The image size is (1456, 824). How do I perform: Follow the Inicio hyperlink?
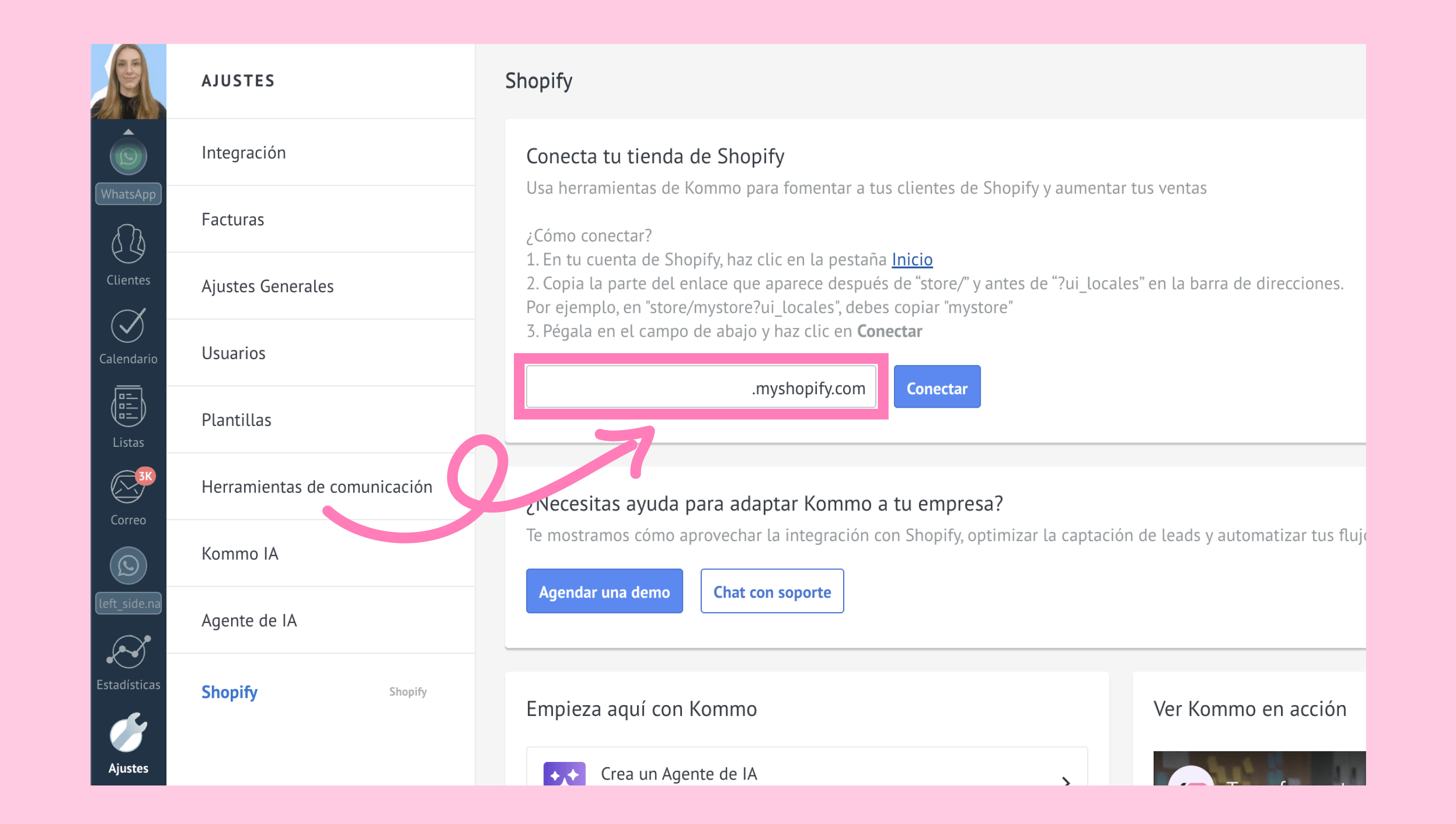(x=912, y=260)
